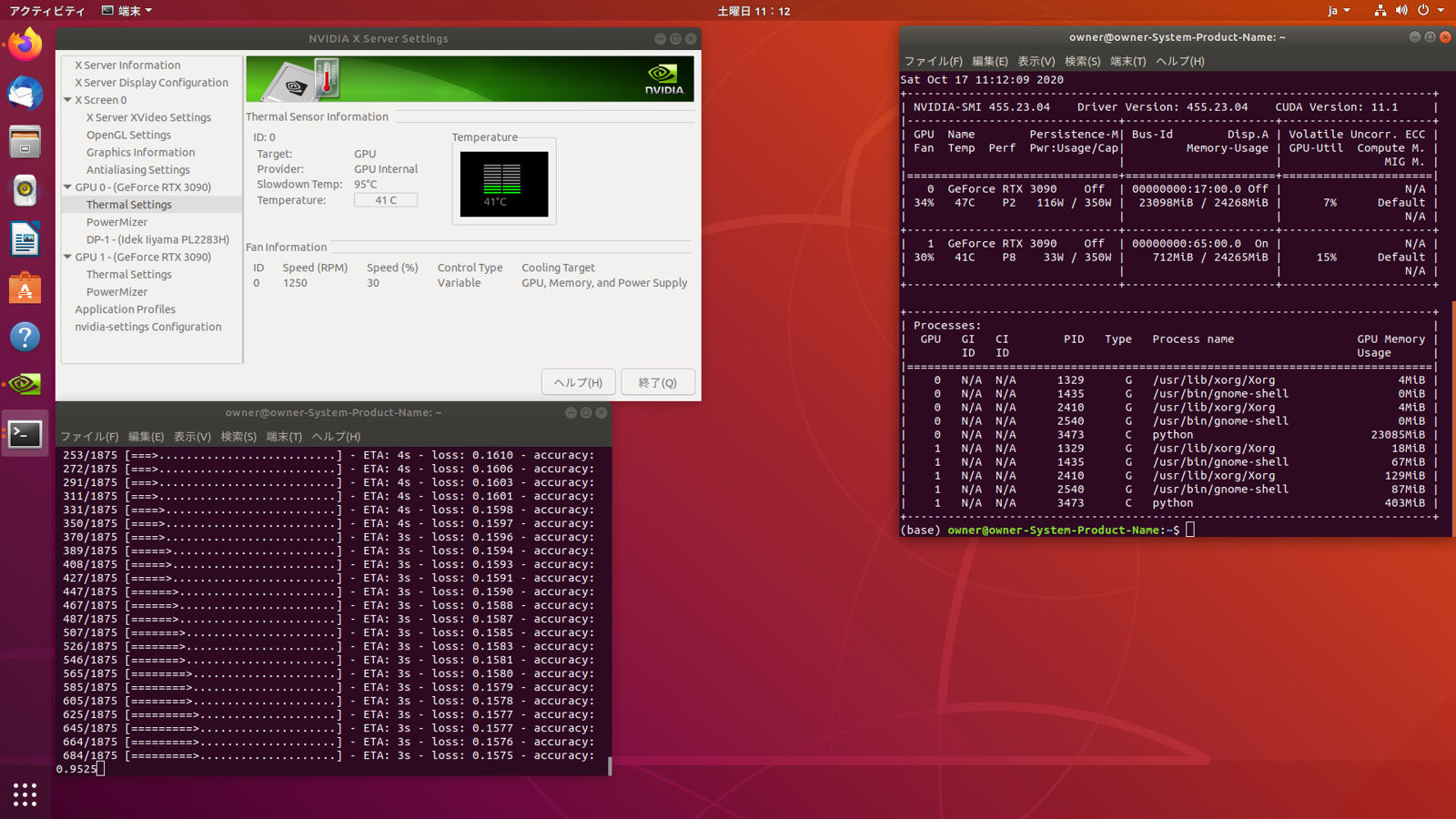1456x819 pixels.
Task: Open ヘルプ(H) menu in training terminal
Action: pyautogui.click(x=336, y=437)
